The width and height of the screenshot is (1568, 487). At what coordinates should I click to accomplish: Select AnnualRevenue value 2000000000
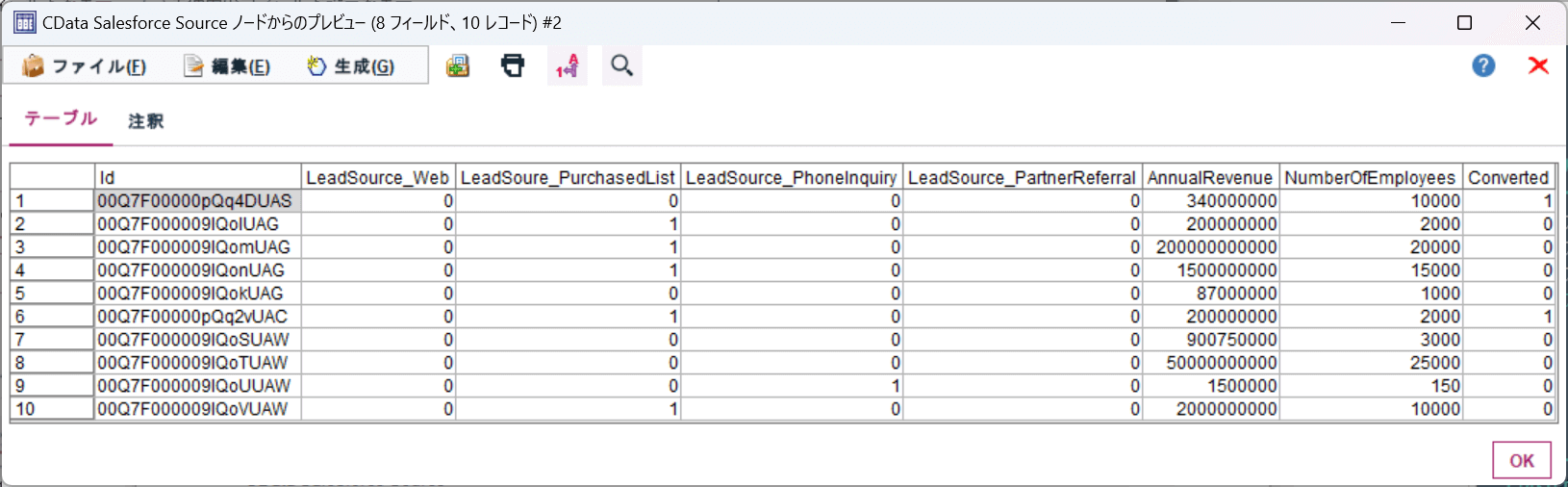pyautogui.click(x=1211, y=408)
